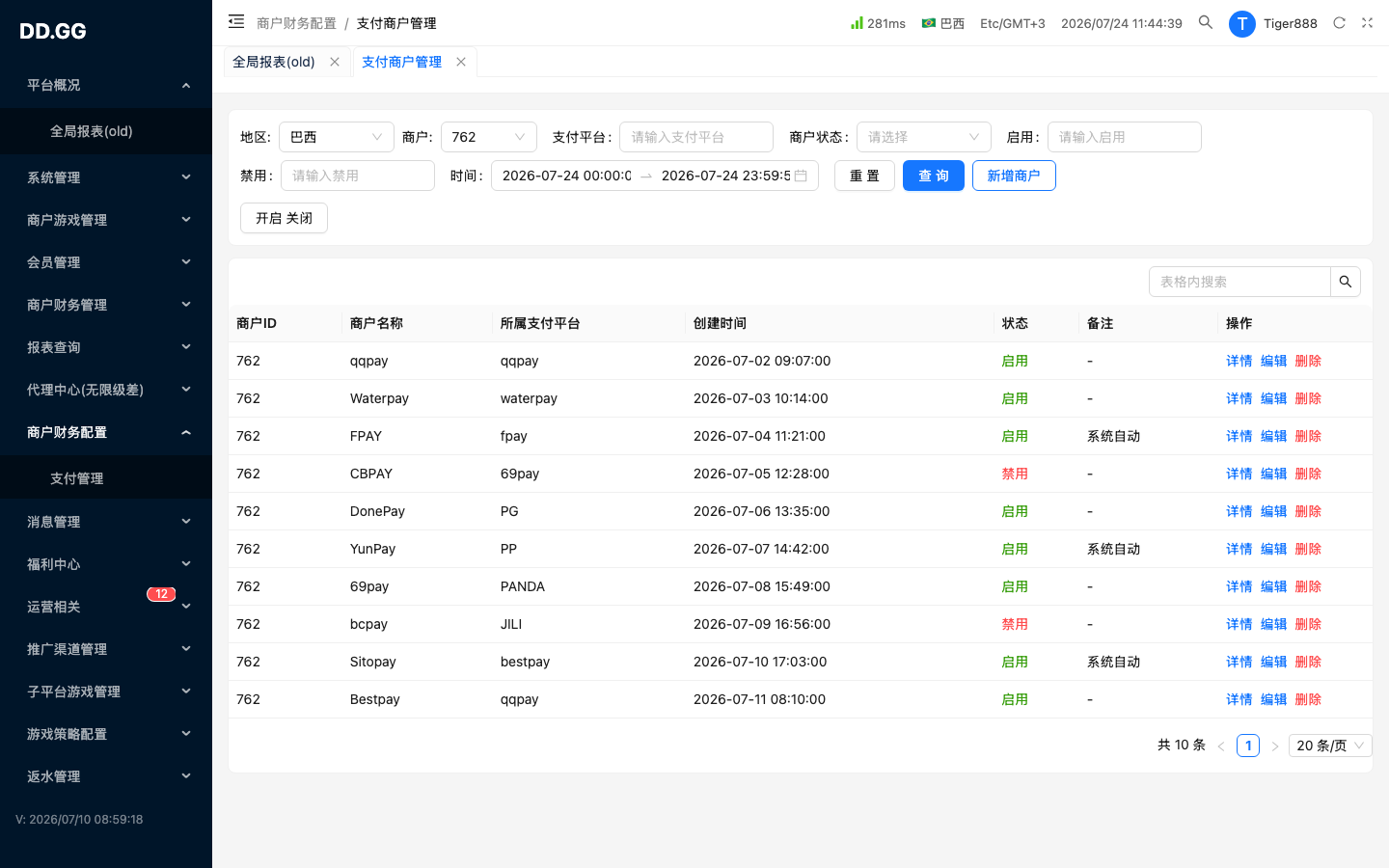Change the 20 条/页 page size

pos(1330,746)
